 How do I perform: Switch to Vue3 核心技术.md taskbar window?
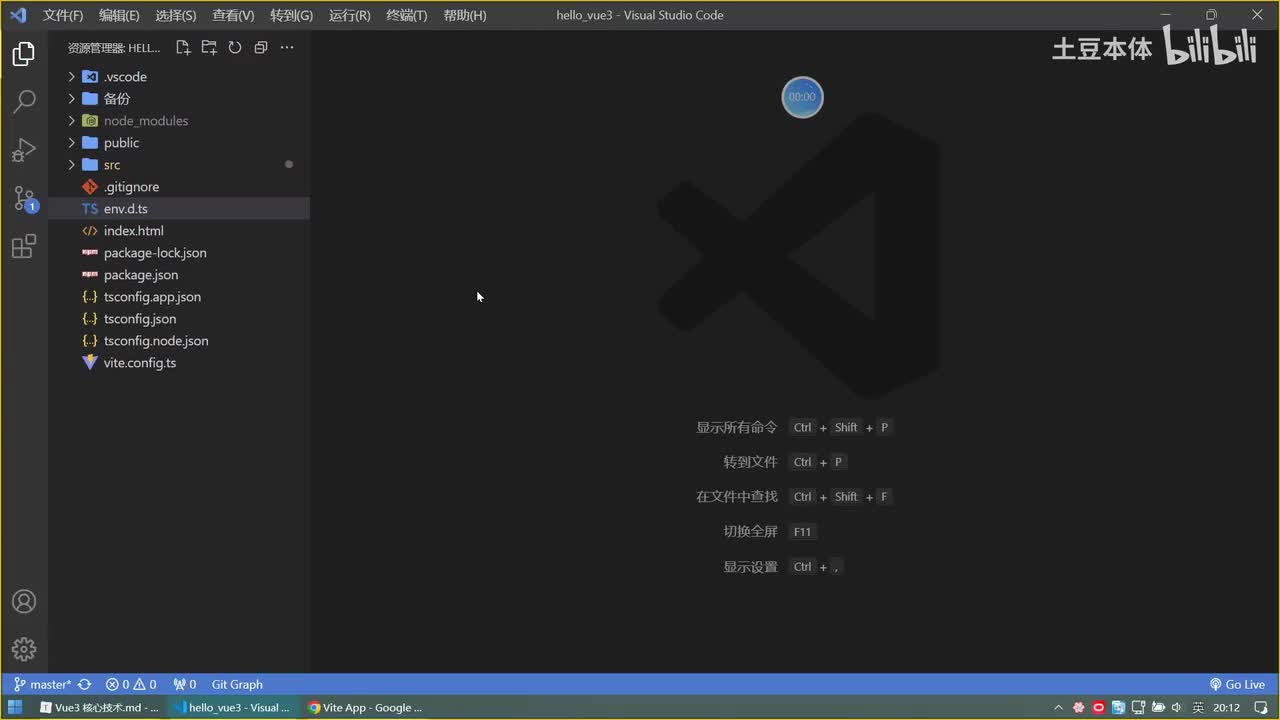click(100, 707)
